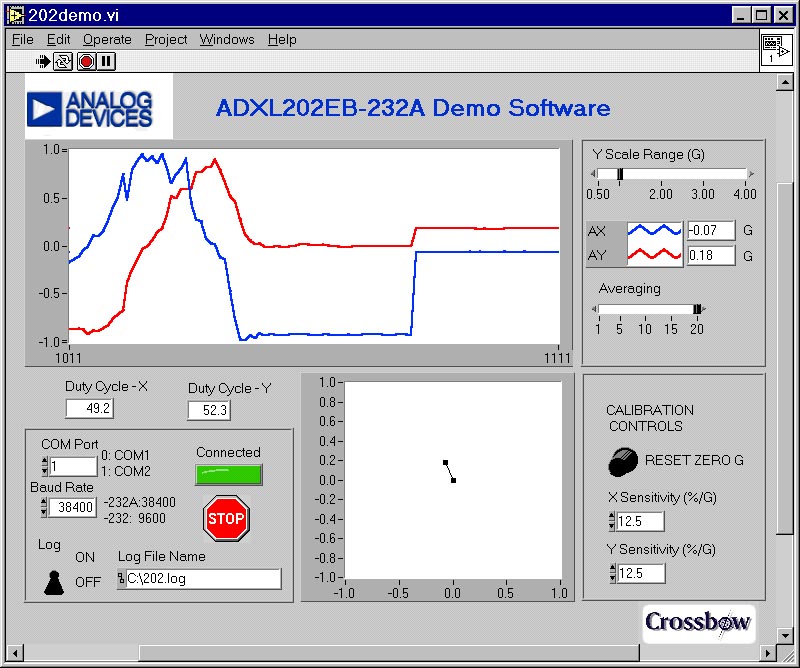800x668 pixels.
Task: Click the COM Port stepper arrows
Action: pyautogui.click(x=44, y=467)
